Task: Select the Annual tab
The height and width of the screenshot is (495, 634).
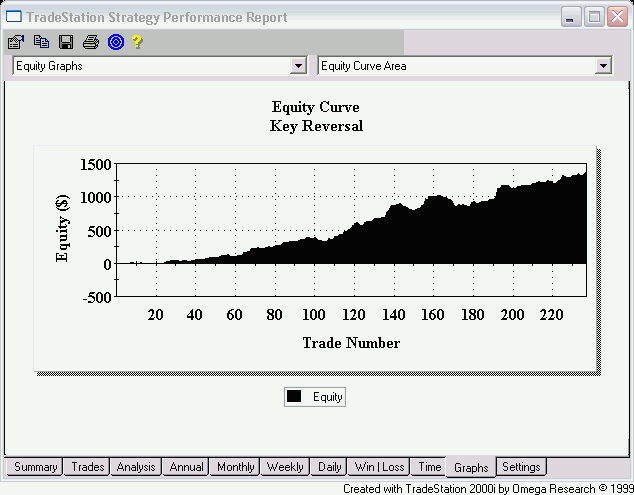Action: click(186, 467)
